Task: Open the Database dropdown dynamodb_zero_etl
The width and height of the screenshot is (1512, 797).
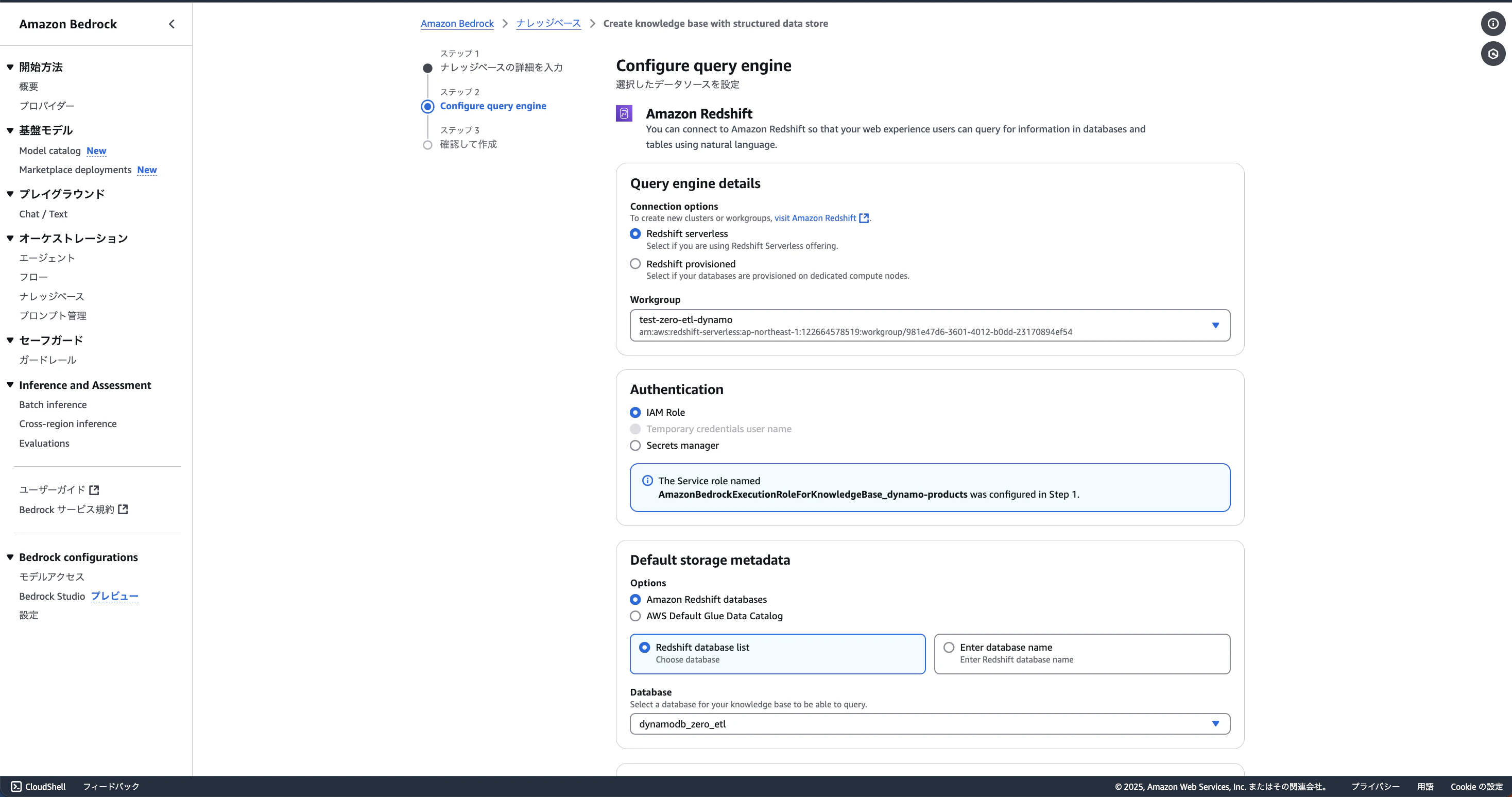Action: tap(1215, 723)
